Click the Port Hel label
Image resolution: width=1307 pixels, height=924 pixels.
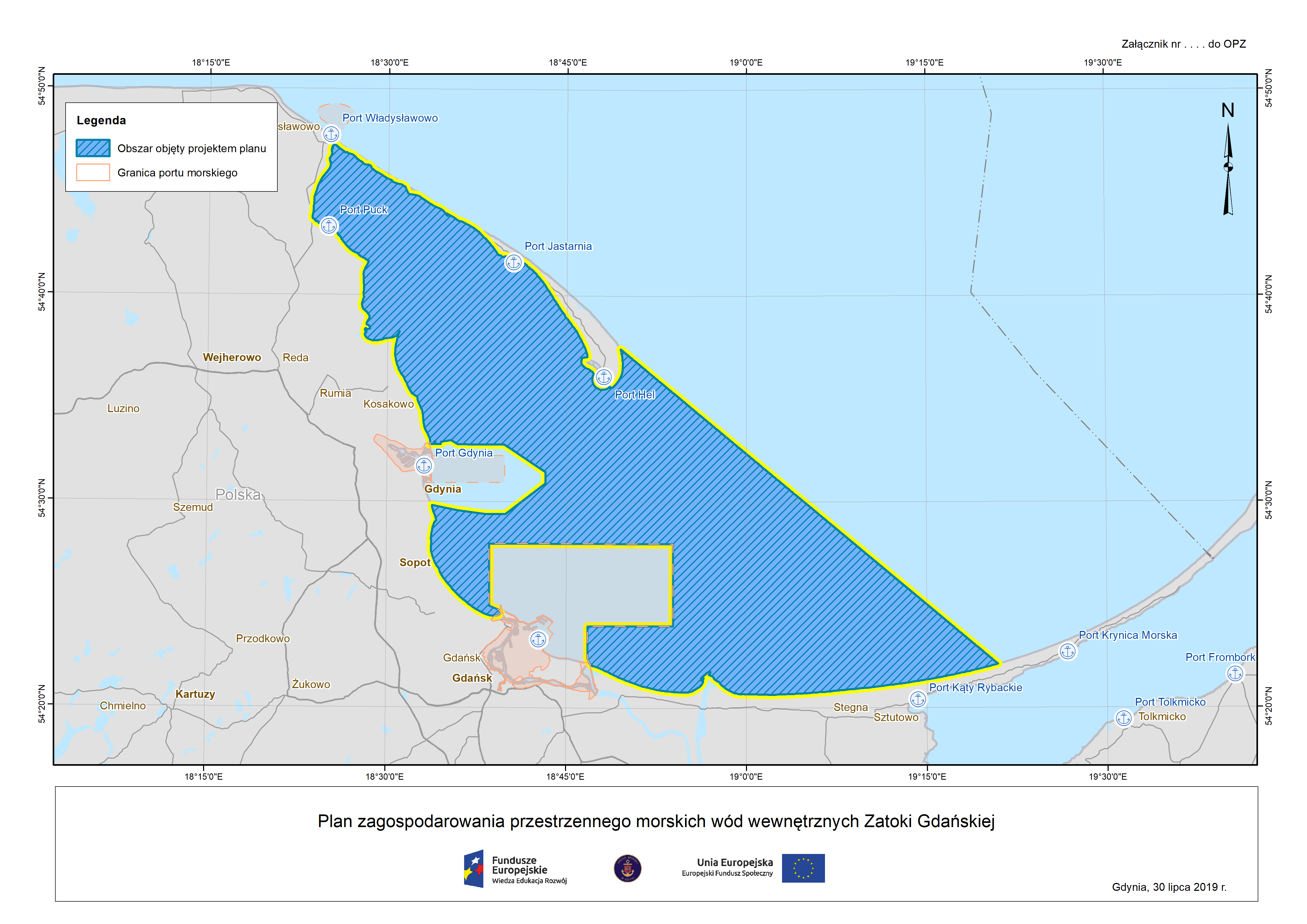point(635,395)
